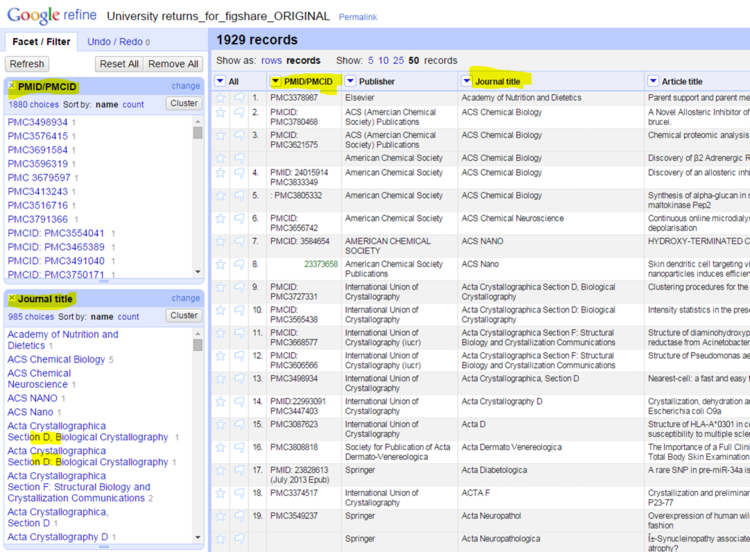This screenshot has width=750, height=552.
Task: Open the Google refine logo home link
Action: click(52, 15)
